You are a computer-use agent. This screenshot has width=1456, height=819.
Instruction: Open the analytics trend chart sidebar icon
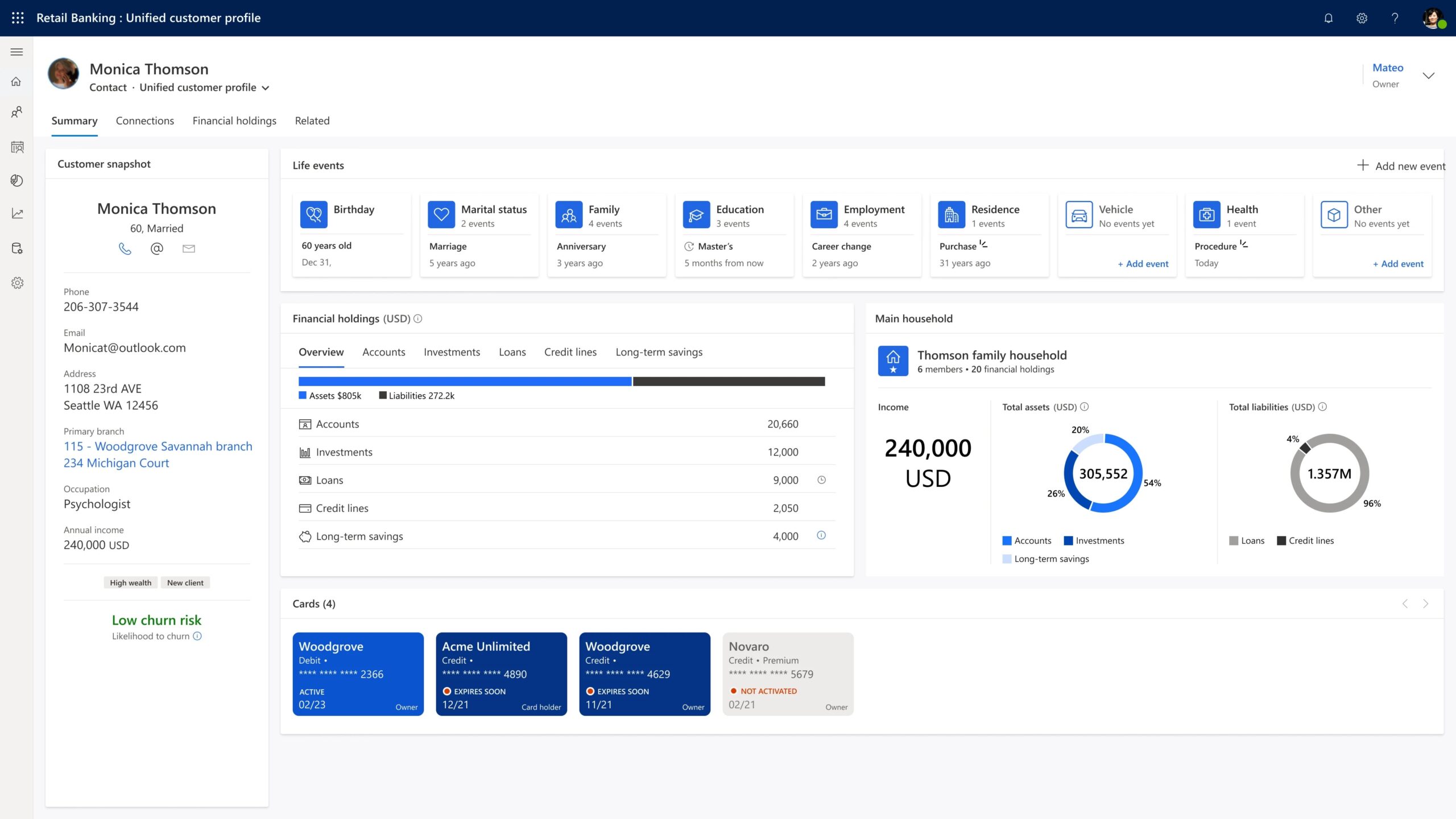pos(16,213)
